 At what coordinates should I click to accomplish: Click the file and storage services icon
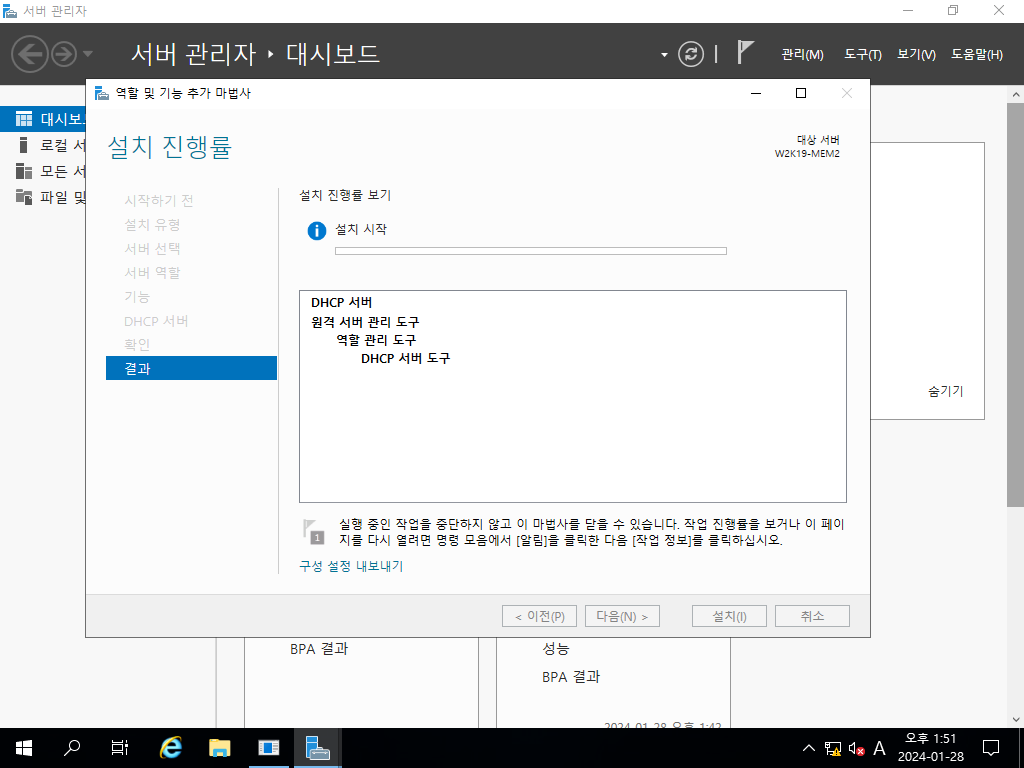[x=24, y=197]
